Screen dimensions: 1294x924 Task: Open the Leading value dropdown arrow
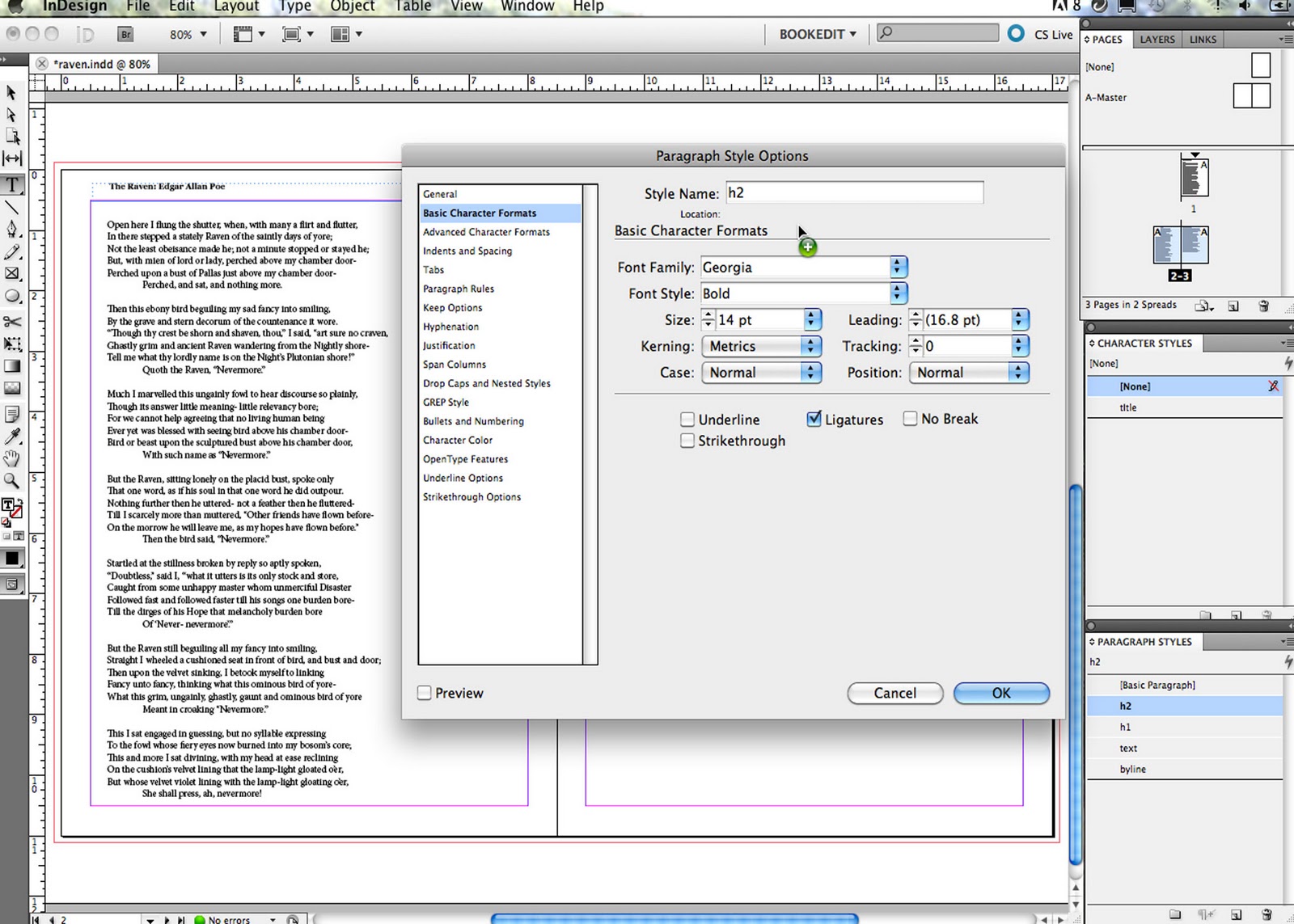pyautogui.click(x=1020, y=320)
